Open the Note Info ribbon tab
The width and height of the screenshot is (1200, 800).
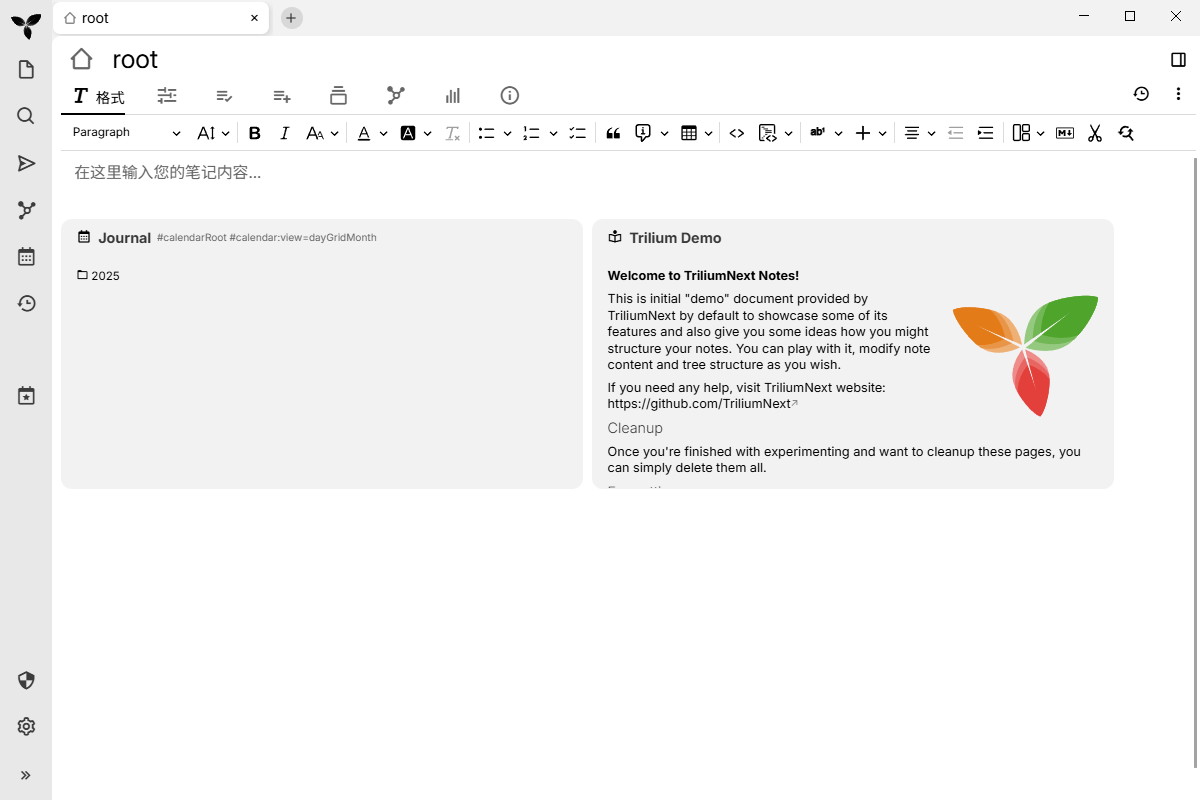(x=510, y=96)
